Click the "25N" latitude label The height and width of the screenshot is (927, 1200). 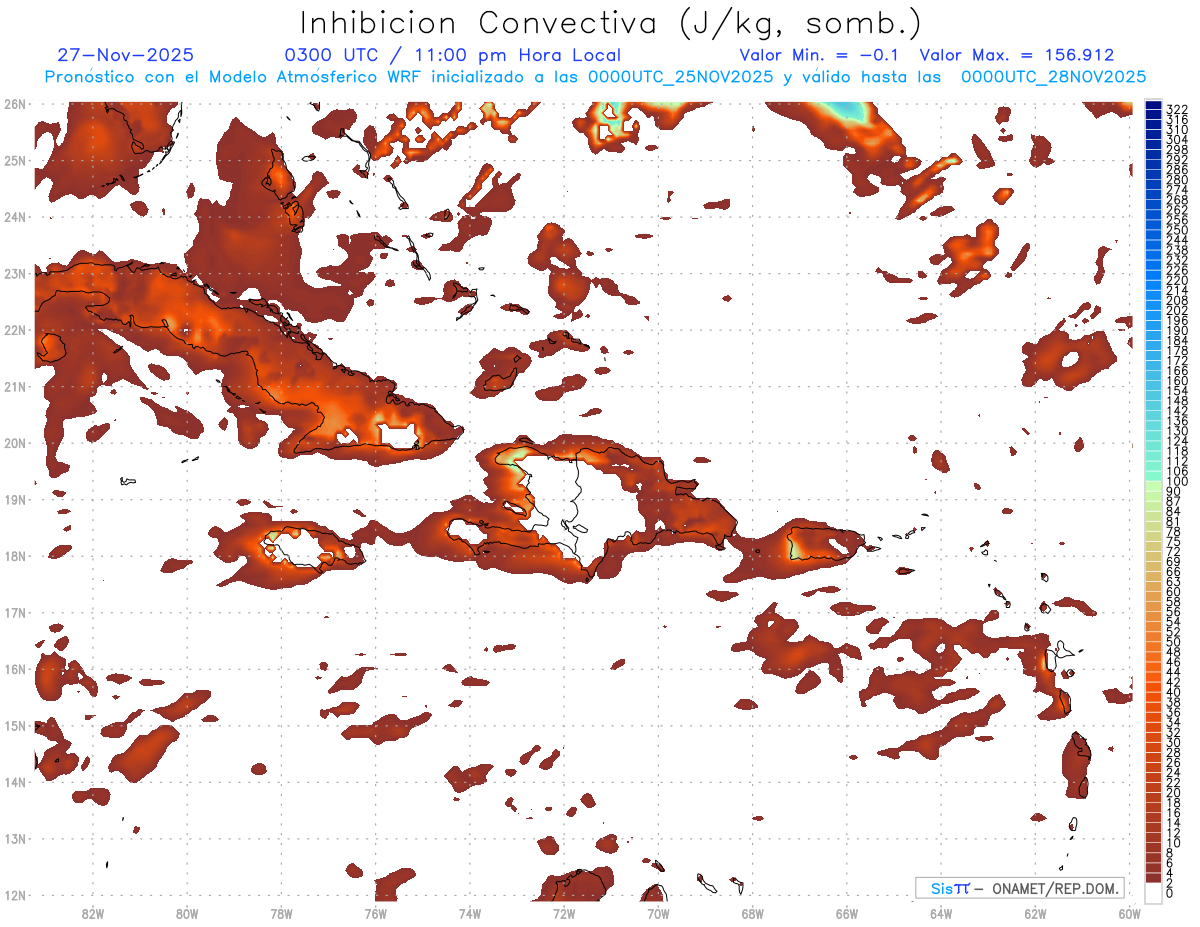[x=15, y=160]
